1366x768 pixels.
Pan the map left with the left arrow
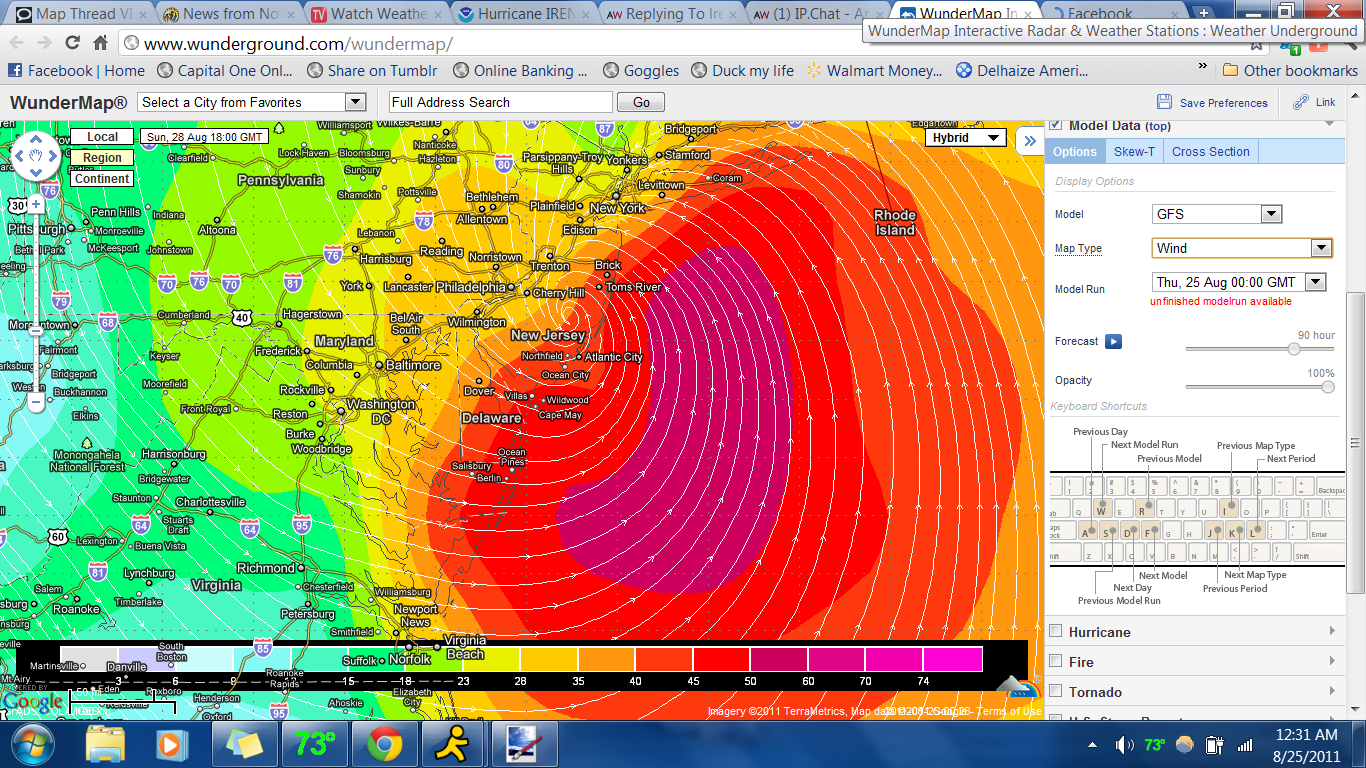pos(19,156)
